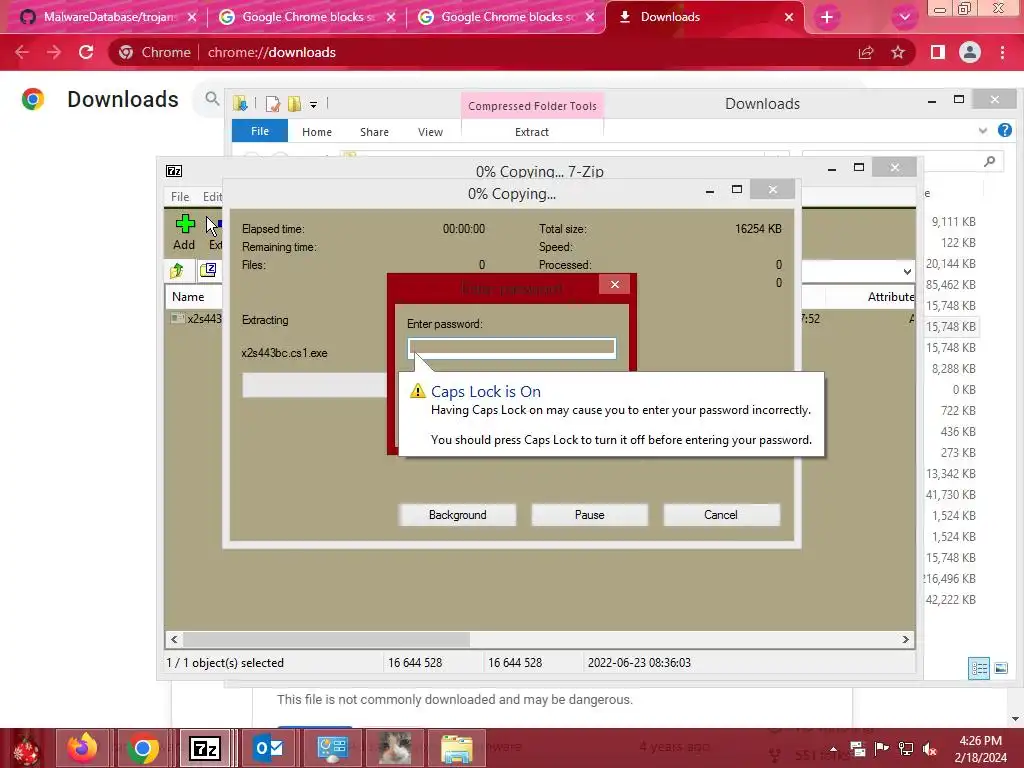Image resolution: width=1024 pixels, height=768 pixels.
Task: Click Explorer new folder quick access icon
Action: click(295, 103)
